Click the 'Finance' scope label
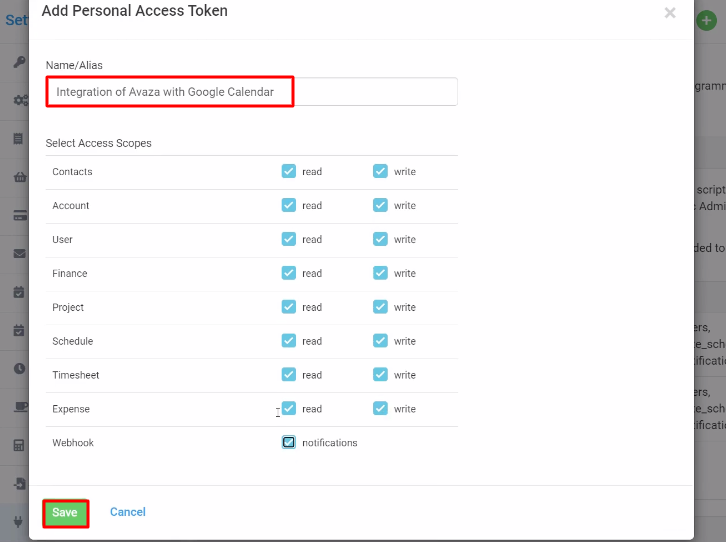The image size is (726, 542). pyautogui.click(x=69, y=274)
